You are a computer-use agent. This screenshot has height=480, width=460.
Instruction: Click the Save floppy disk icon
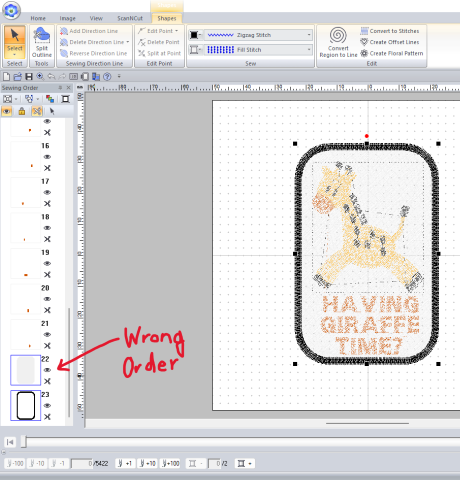pos(29,77)
